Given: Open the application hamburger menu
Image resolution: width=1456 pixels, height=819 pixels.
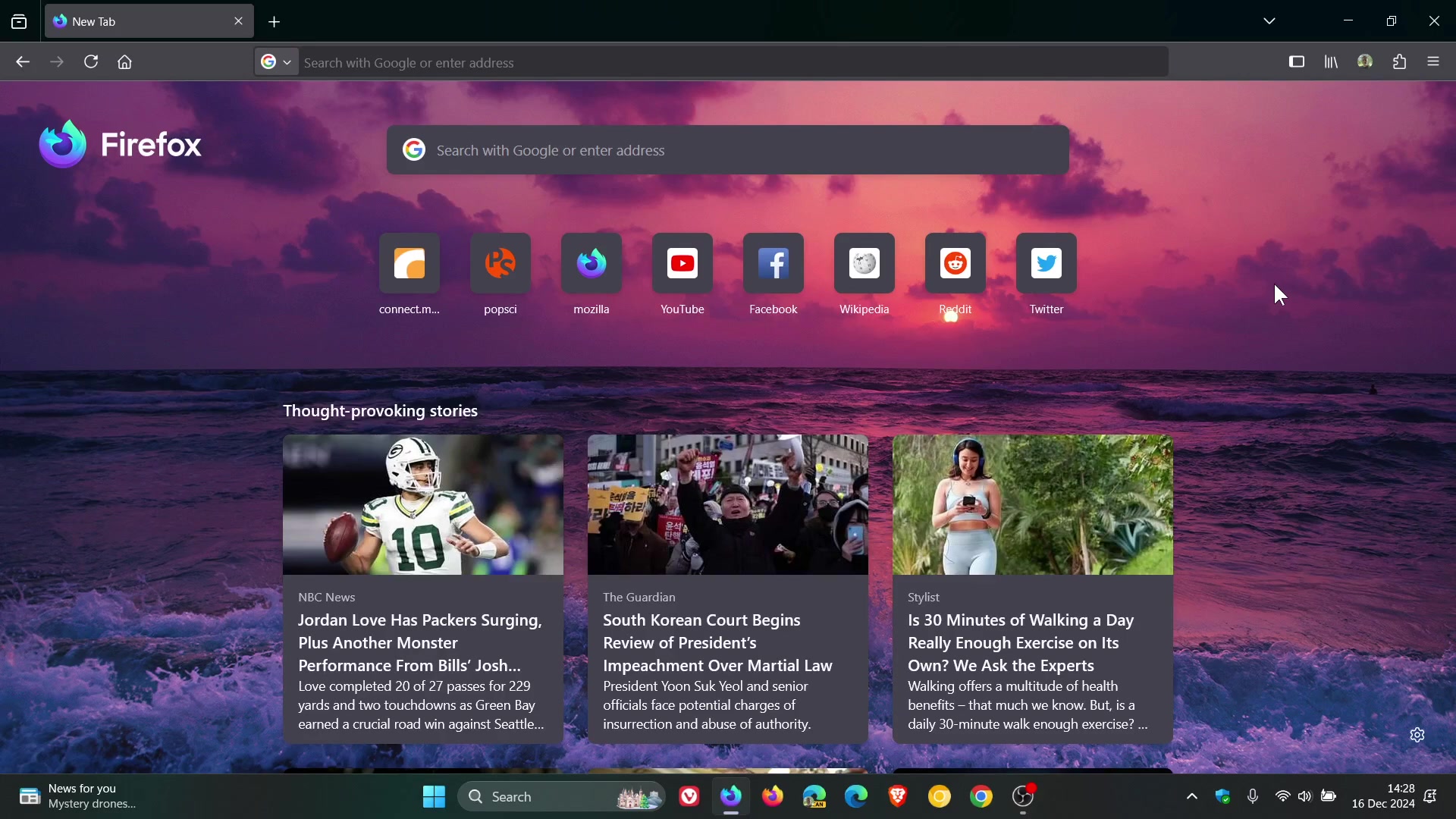Looking at the screenshot, I should (1434, 62).
